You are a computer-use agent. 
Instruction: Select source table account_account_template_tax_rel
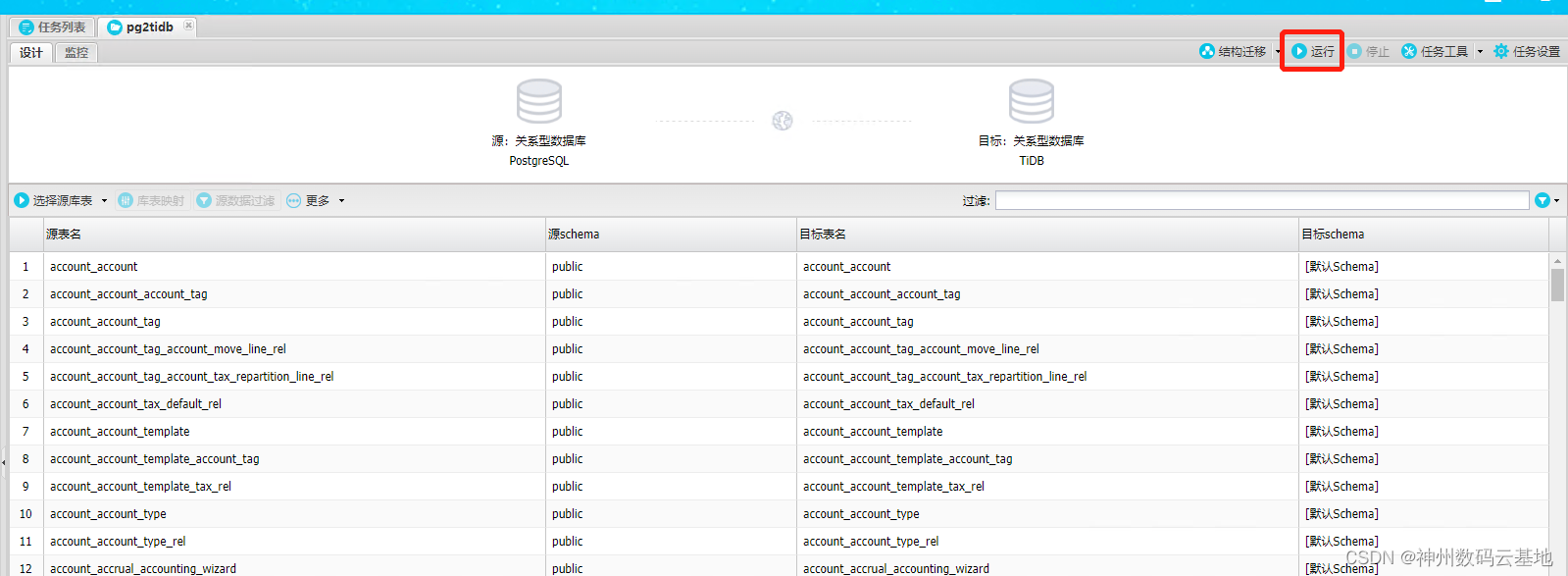point(140,487)
